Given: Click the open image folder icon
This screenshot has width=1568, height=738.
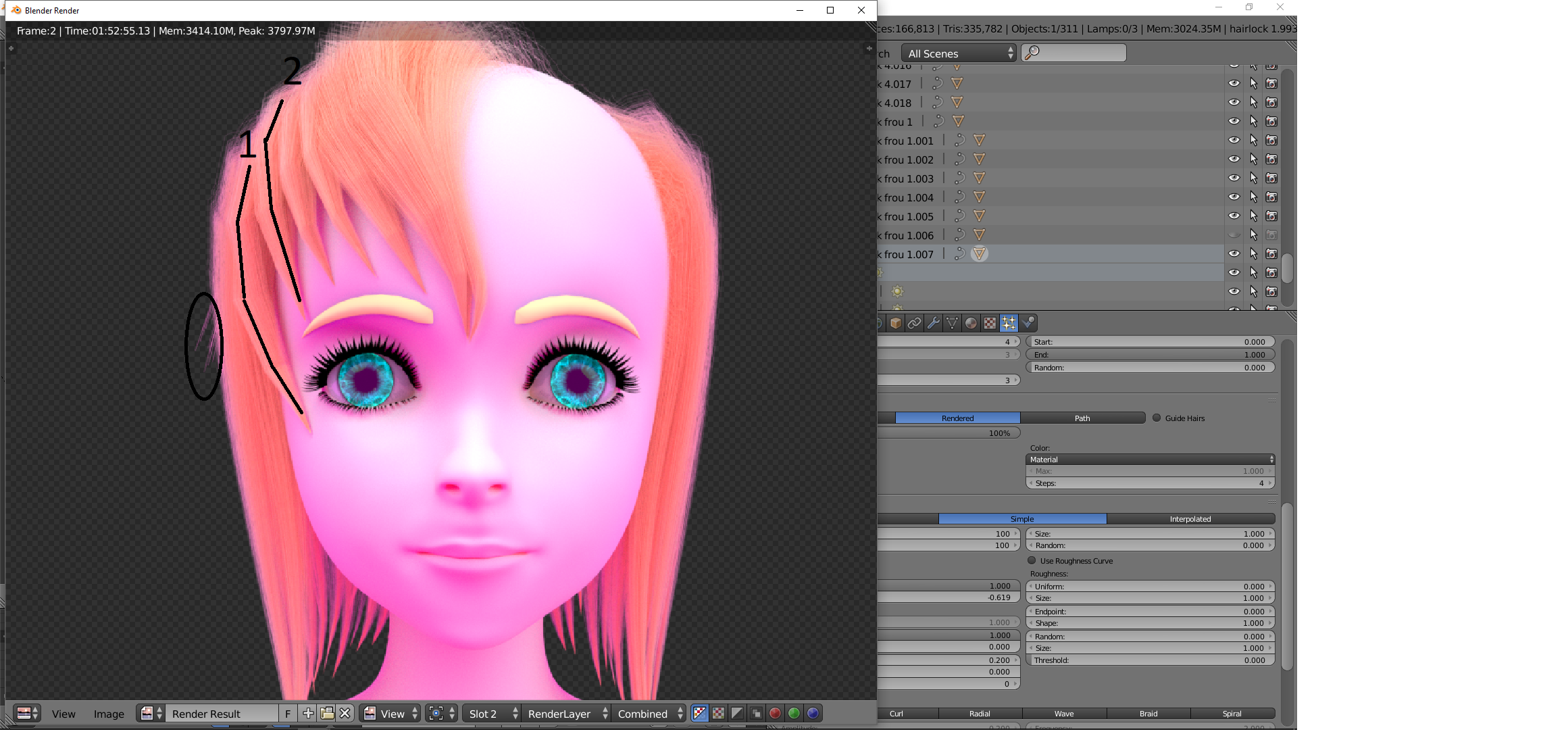Looking at the screenshot, I should click(327, 713).
